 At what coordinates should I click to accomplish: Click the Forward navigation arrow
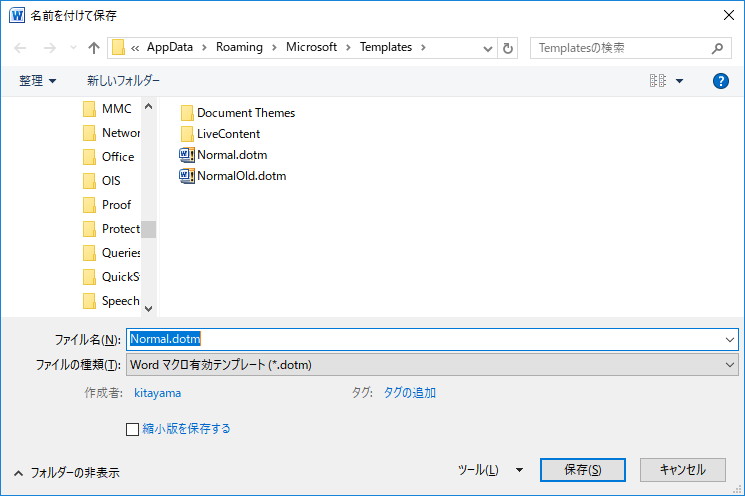pyautogui.click(x=49, y=48)
